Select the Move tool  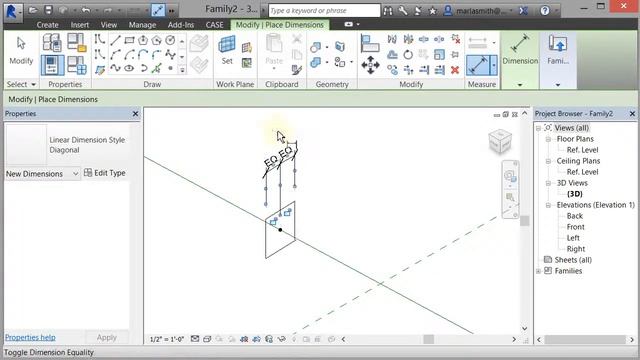point(370,65)
